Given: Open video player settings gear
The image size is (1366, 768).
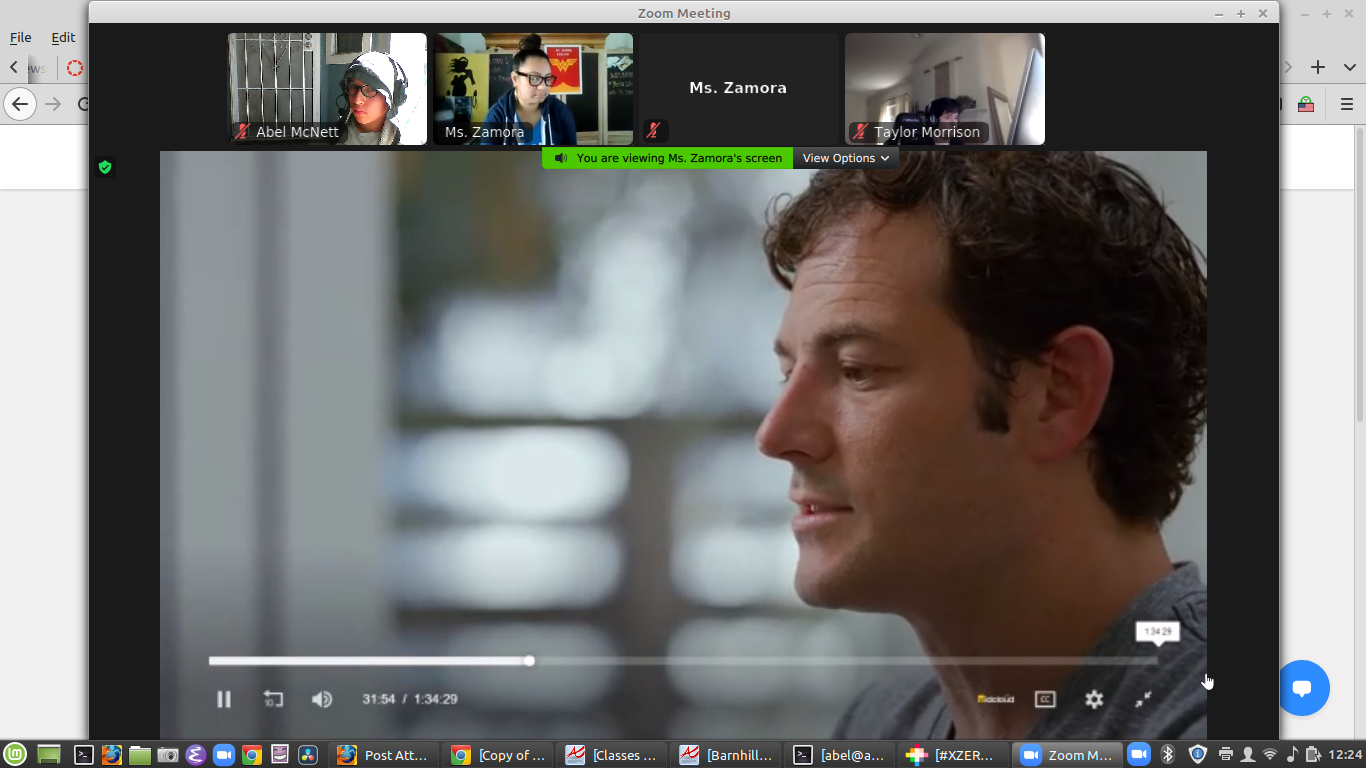Looking at the screenshot, I should point(1094,699).
